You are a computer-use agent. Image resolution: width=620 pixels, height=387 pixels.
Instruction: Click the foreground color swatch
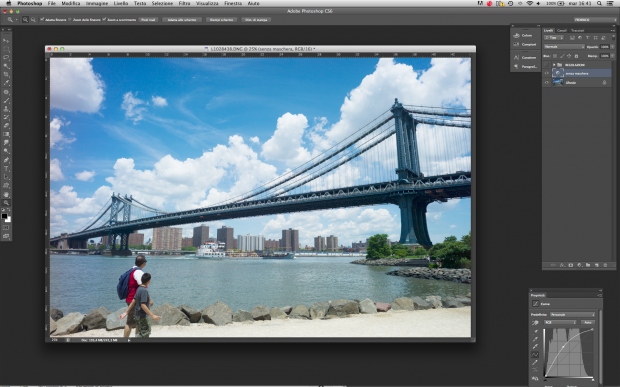click(4, 216)
